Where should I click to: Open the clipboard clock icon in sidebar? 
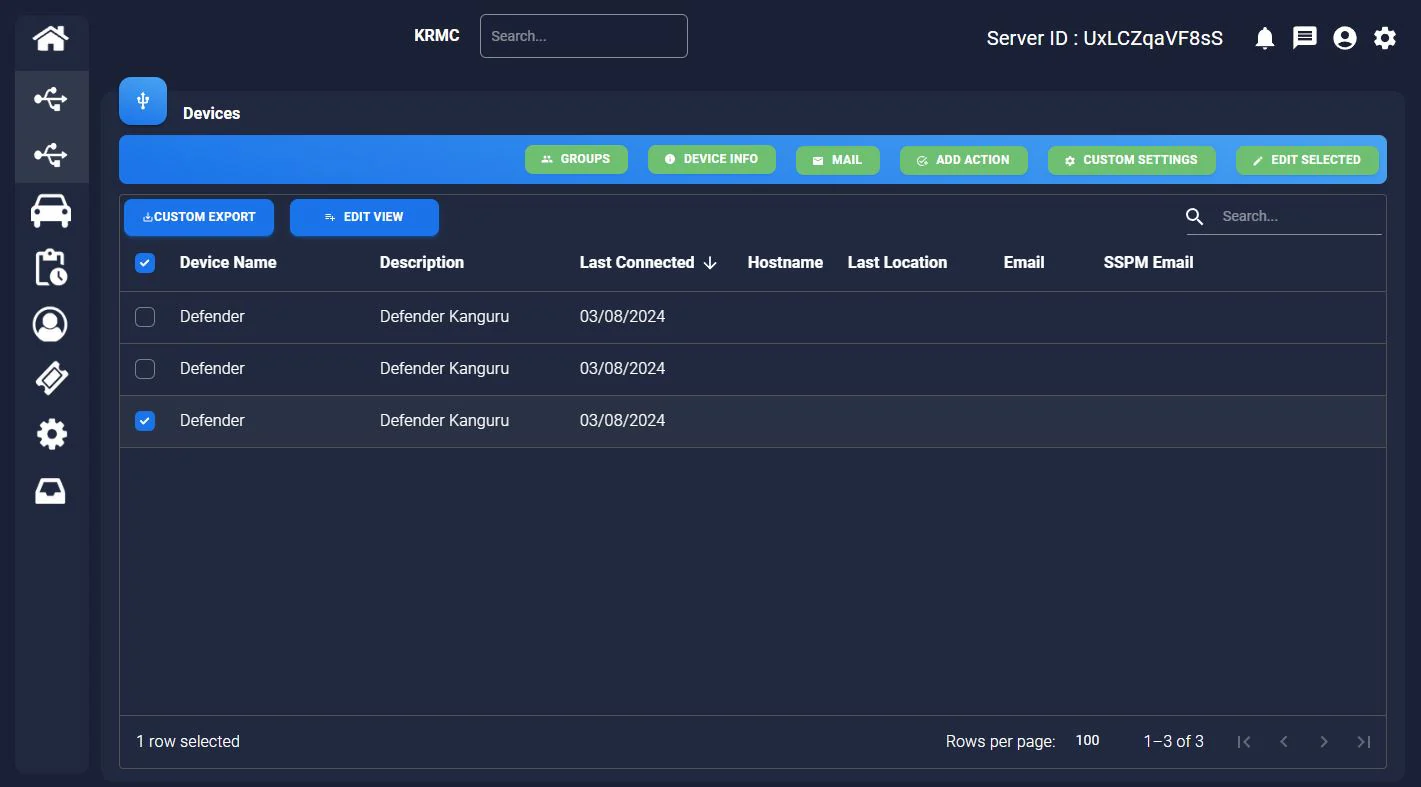pyautogui.click(x=51, y=268)
